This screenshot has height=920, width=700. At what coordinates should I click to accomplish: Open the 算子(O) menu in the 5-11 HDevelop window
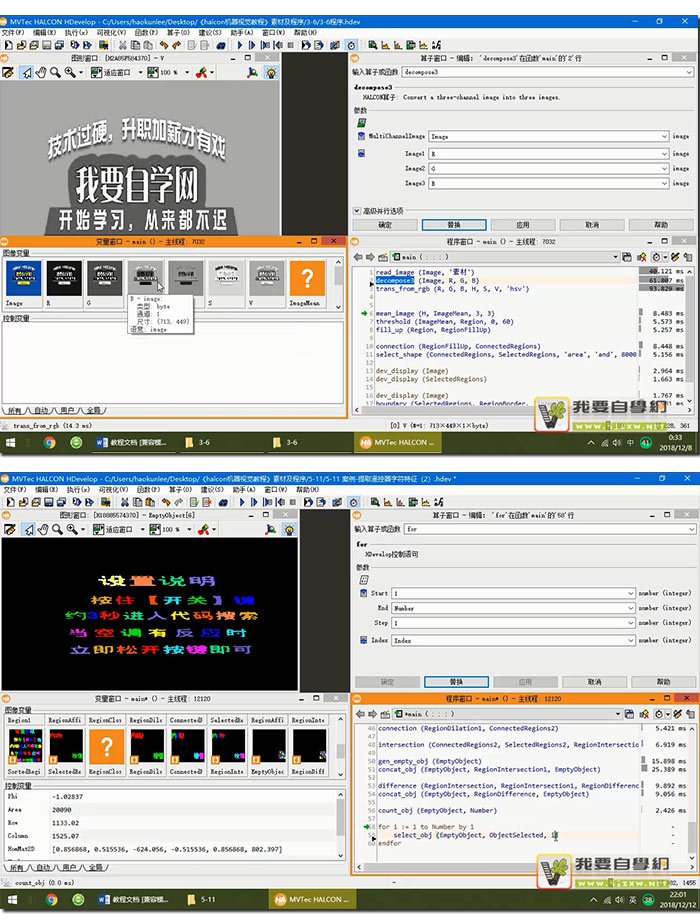pyautogui.click(x=180, y=489)
